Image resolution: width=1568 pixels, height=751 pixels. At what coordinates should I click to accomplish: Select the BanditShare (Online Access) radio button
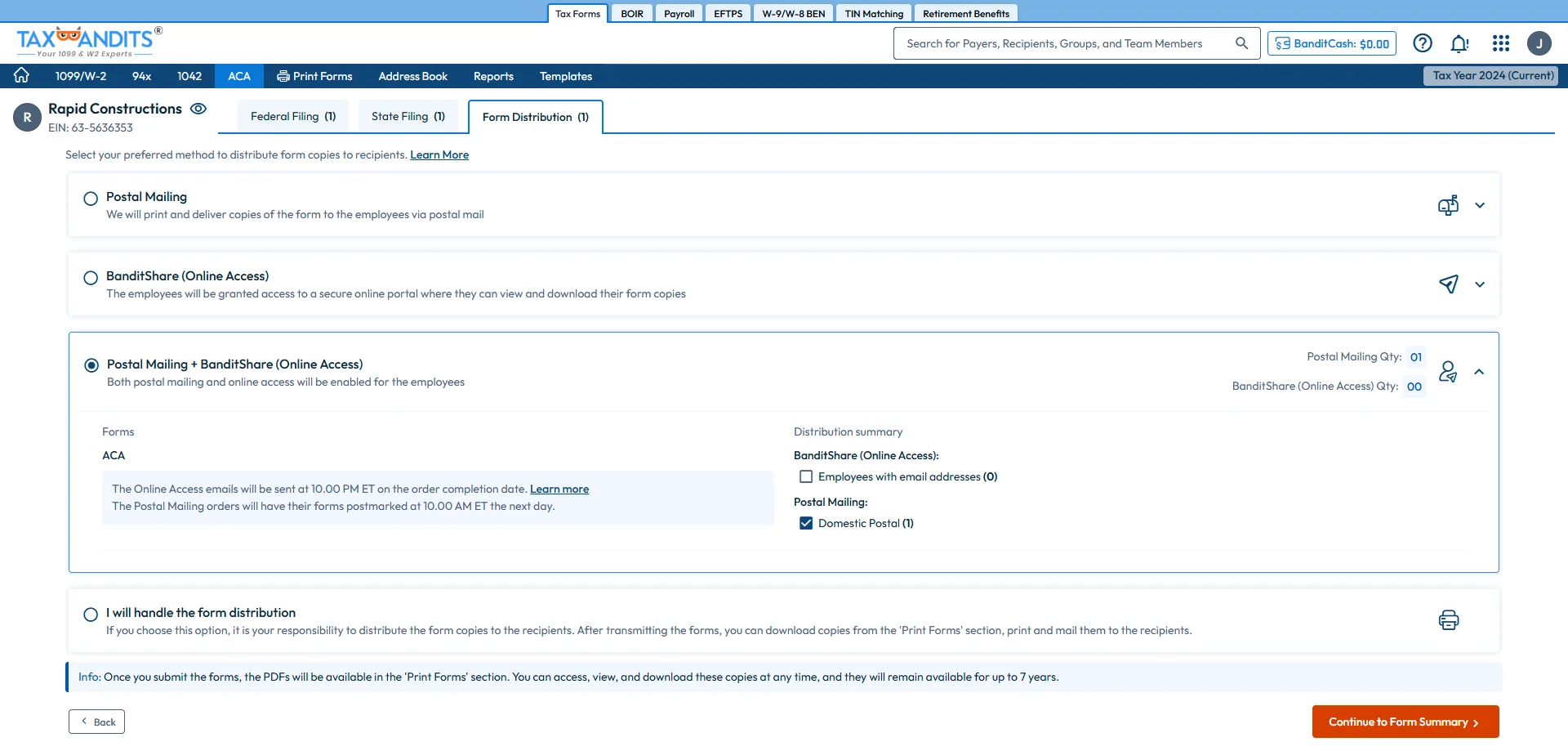coord(91,278)
